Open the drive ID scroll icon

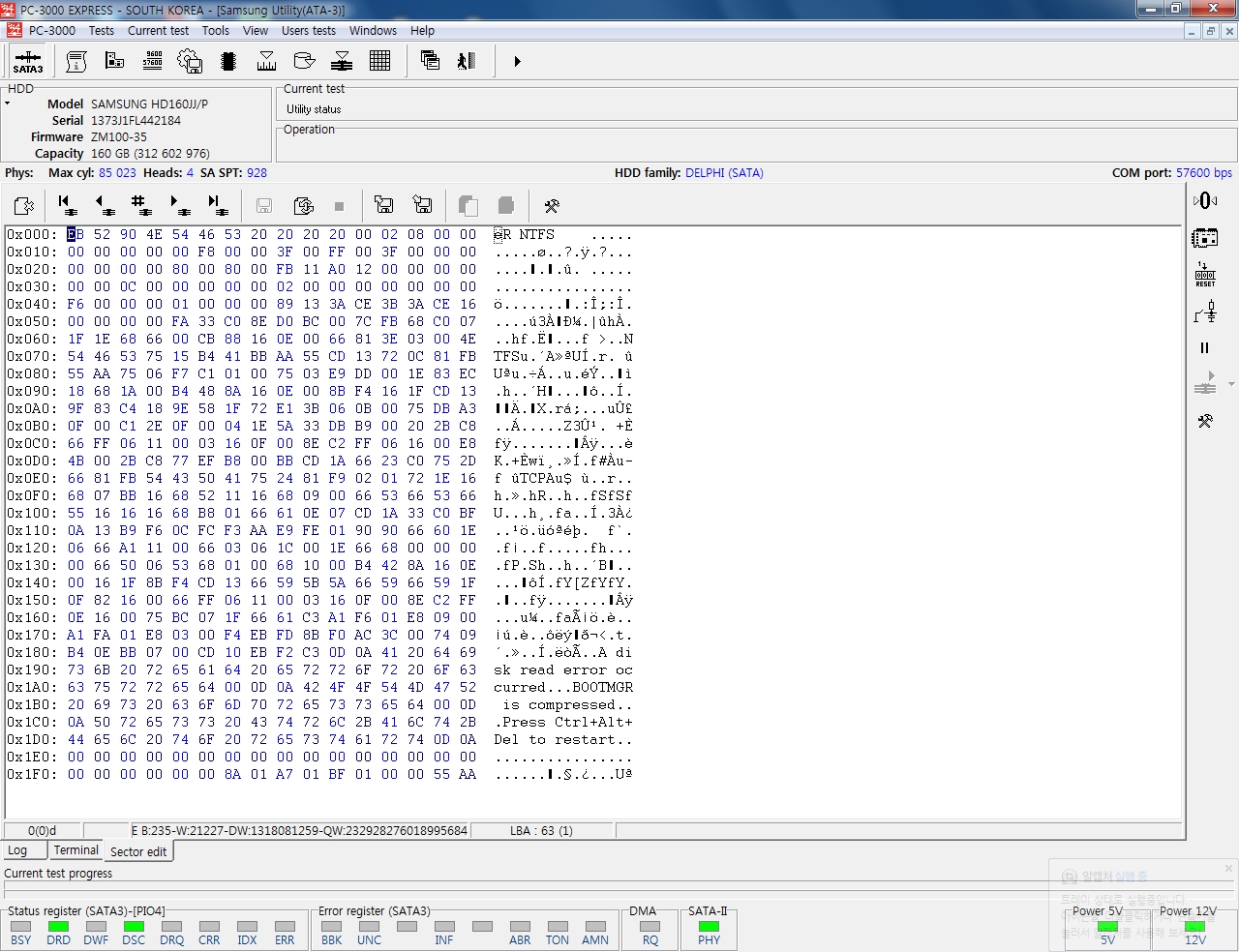pos(76,61)
